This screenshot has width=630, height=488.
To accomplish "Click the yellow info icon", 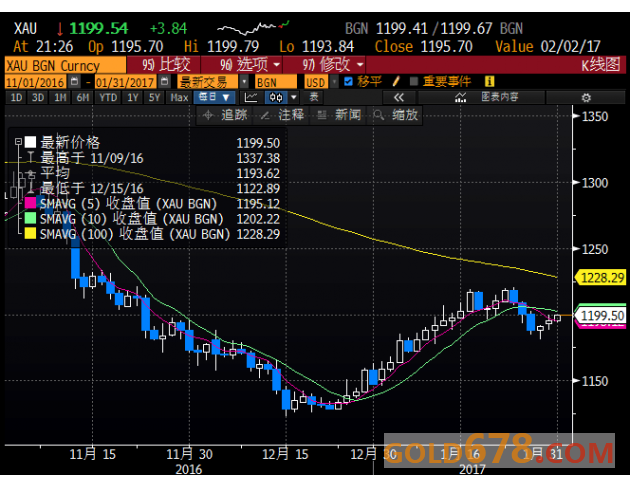I will pyautogui.click(x=489, y=82).
